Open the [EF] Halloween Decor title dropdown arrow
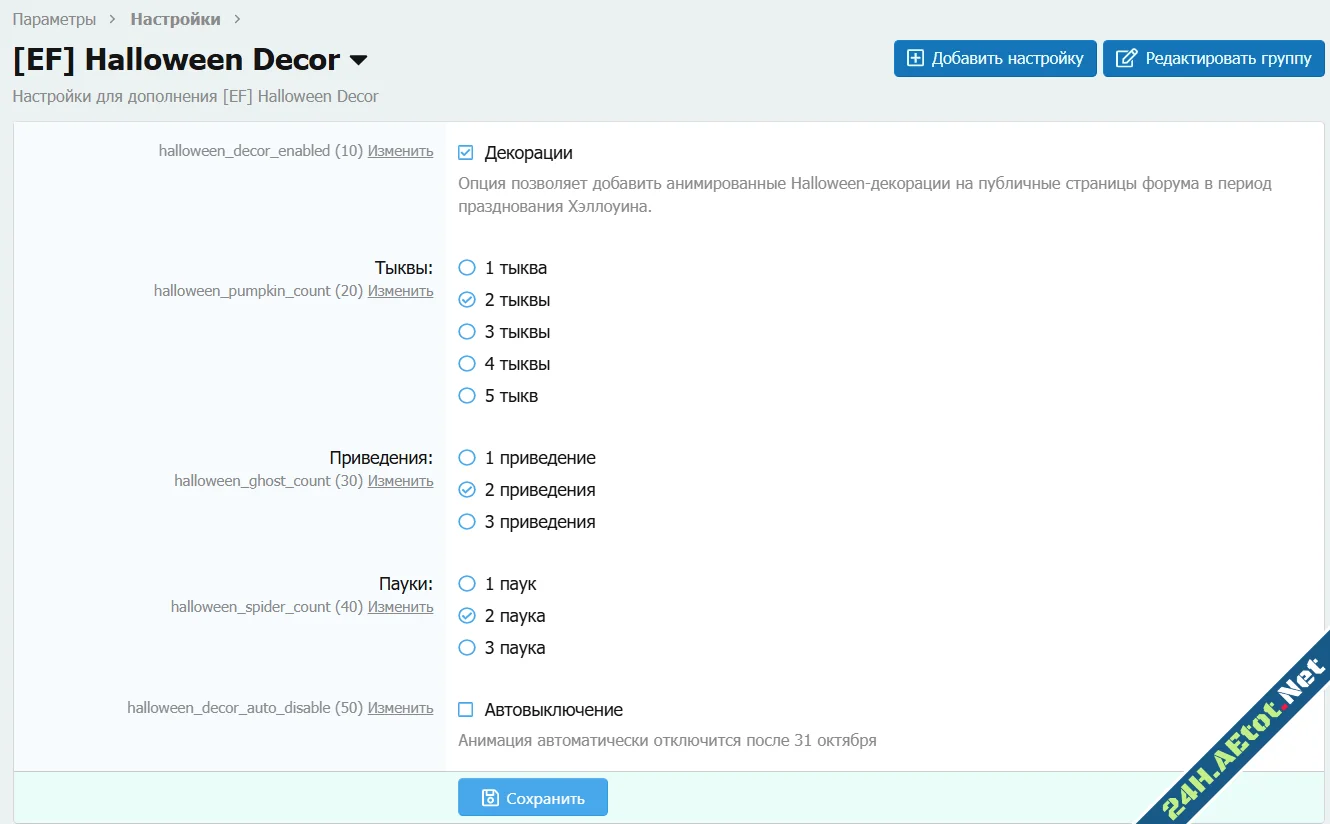1330x824 pixels. point(358,61)
